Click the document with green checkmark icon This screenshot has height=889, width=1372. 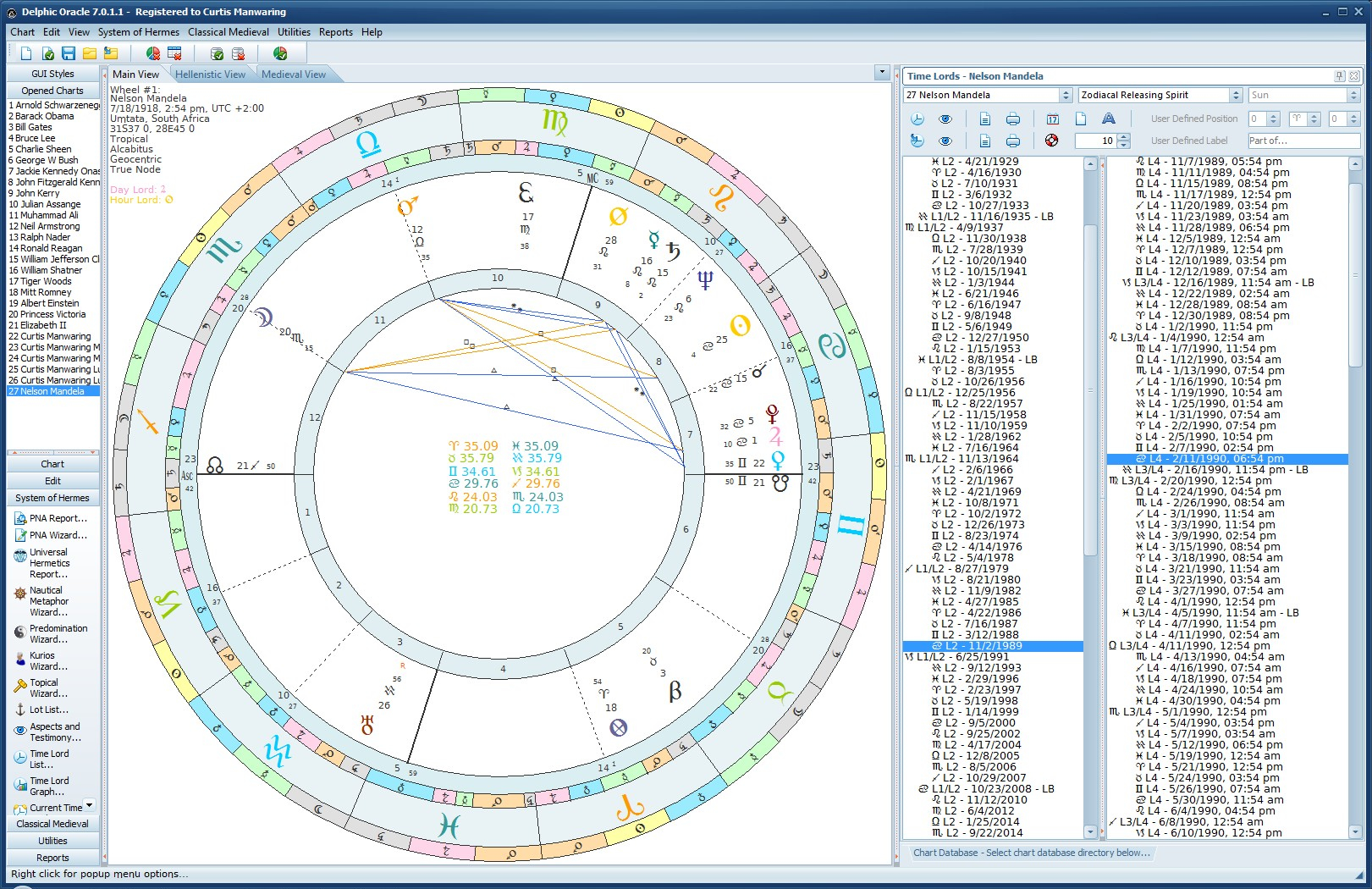tap(47, 53)
